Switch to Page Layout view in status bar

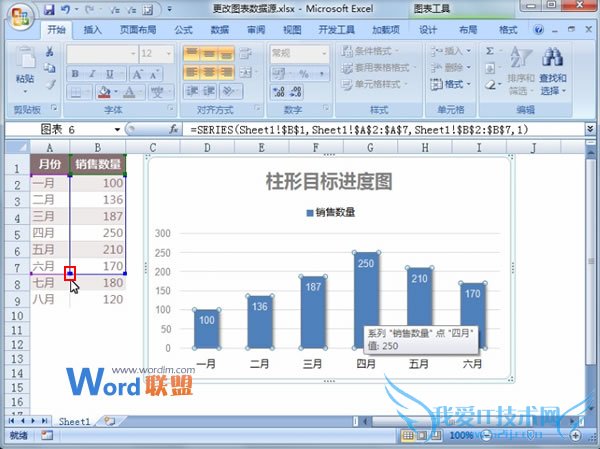pyautogui.click(x=421, y=435)
